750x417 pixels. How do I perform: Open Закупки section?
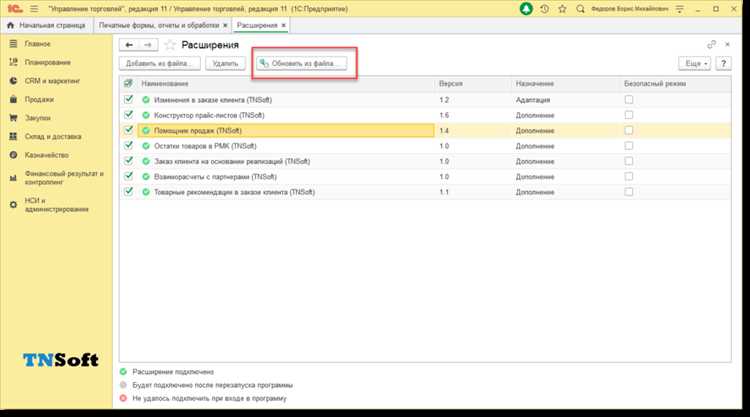[38, 118]
